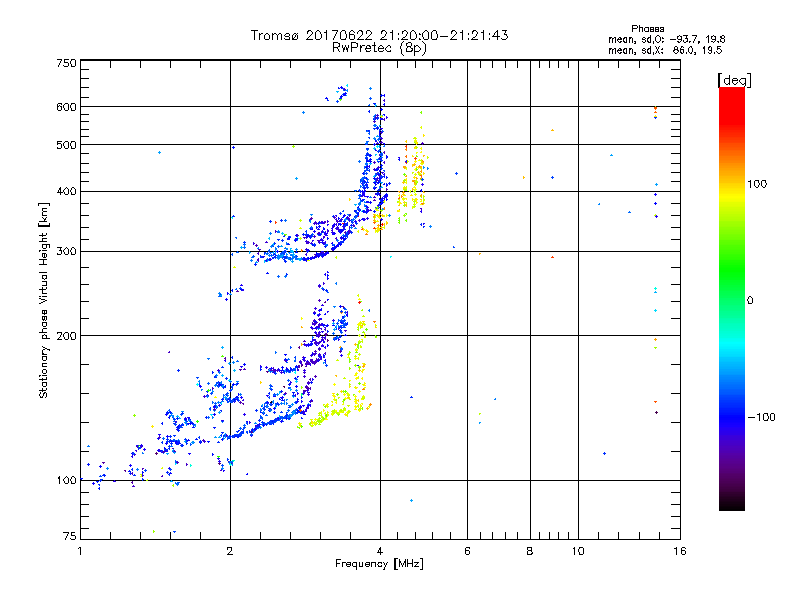
Task: Click the 1 tick on frequency axis
Action: point(80,551)
